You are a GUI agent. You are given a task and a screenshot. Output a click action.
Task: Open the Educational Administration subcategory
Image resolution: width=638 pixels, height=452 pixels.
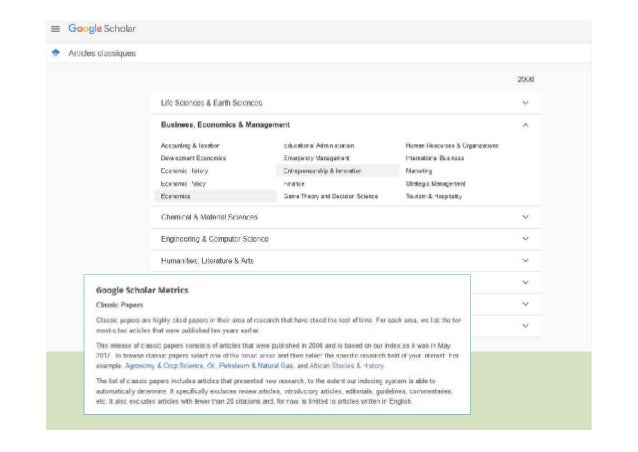319,146
